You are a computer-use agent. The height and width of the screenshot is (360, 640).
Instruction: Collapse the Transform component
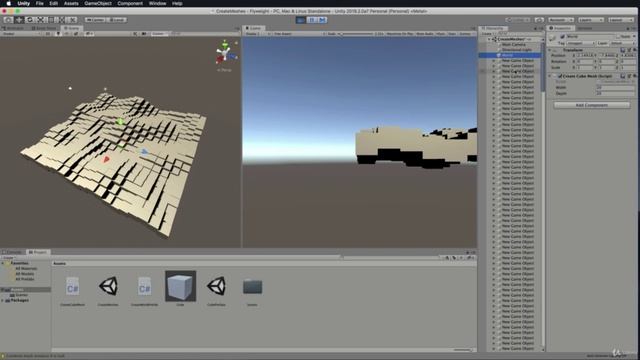coord(550,50)
